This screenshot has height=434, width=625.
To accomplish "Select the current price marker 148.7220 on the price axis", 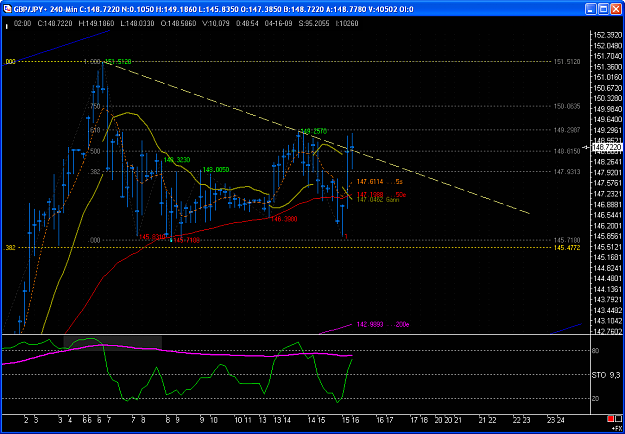I will pos(607,147).
